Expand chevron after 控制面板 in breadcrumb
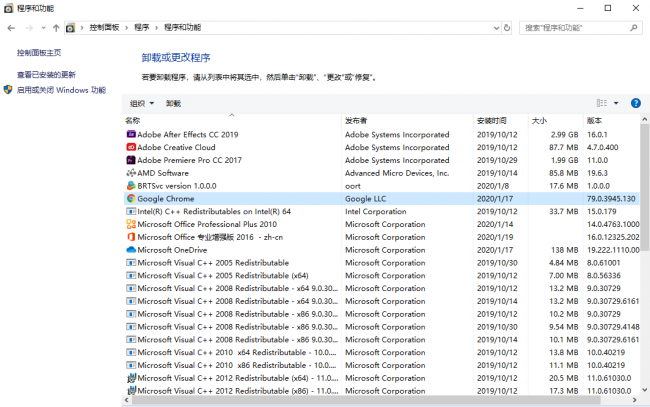The width and height of the screenshot is (650, 407). (x=126, y=28)
